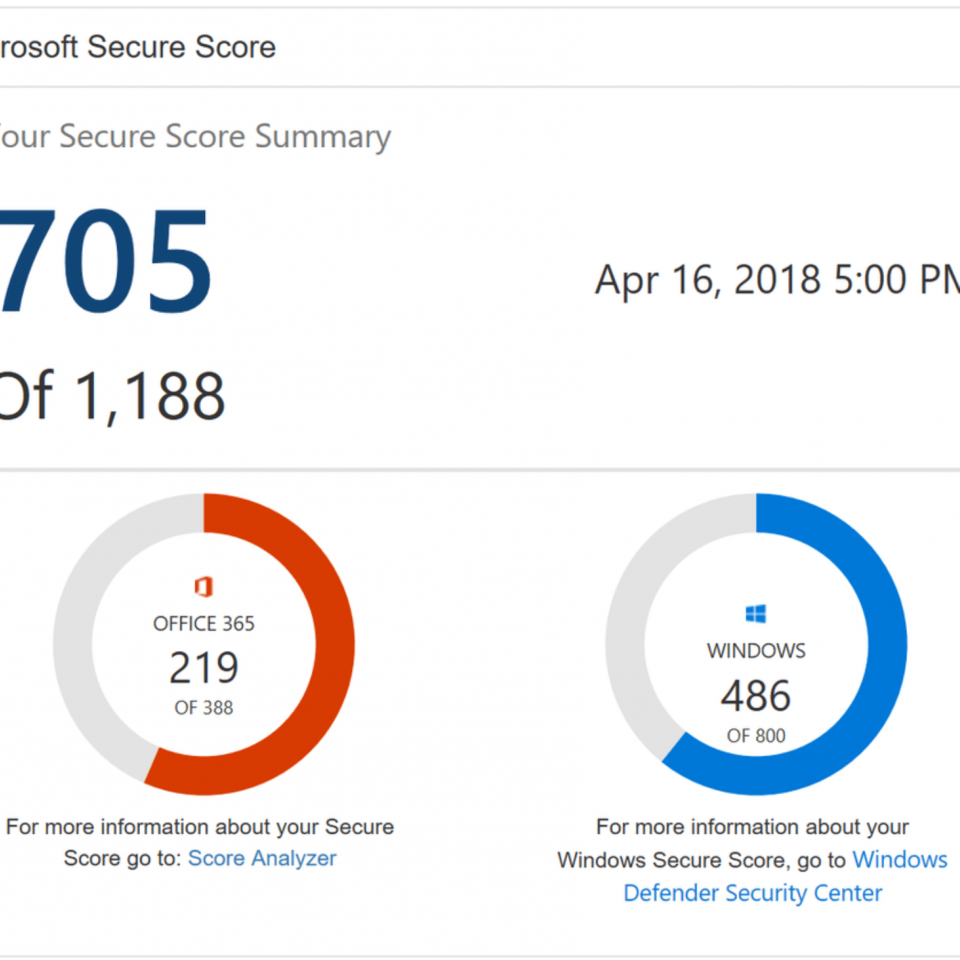The width and height of the screenshot is (960, 960).
Task: Click the 'Of 1,188' maximum score text
Action: click(111, 396)
